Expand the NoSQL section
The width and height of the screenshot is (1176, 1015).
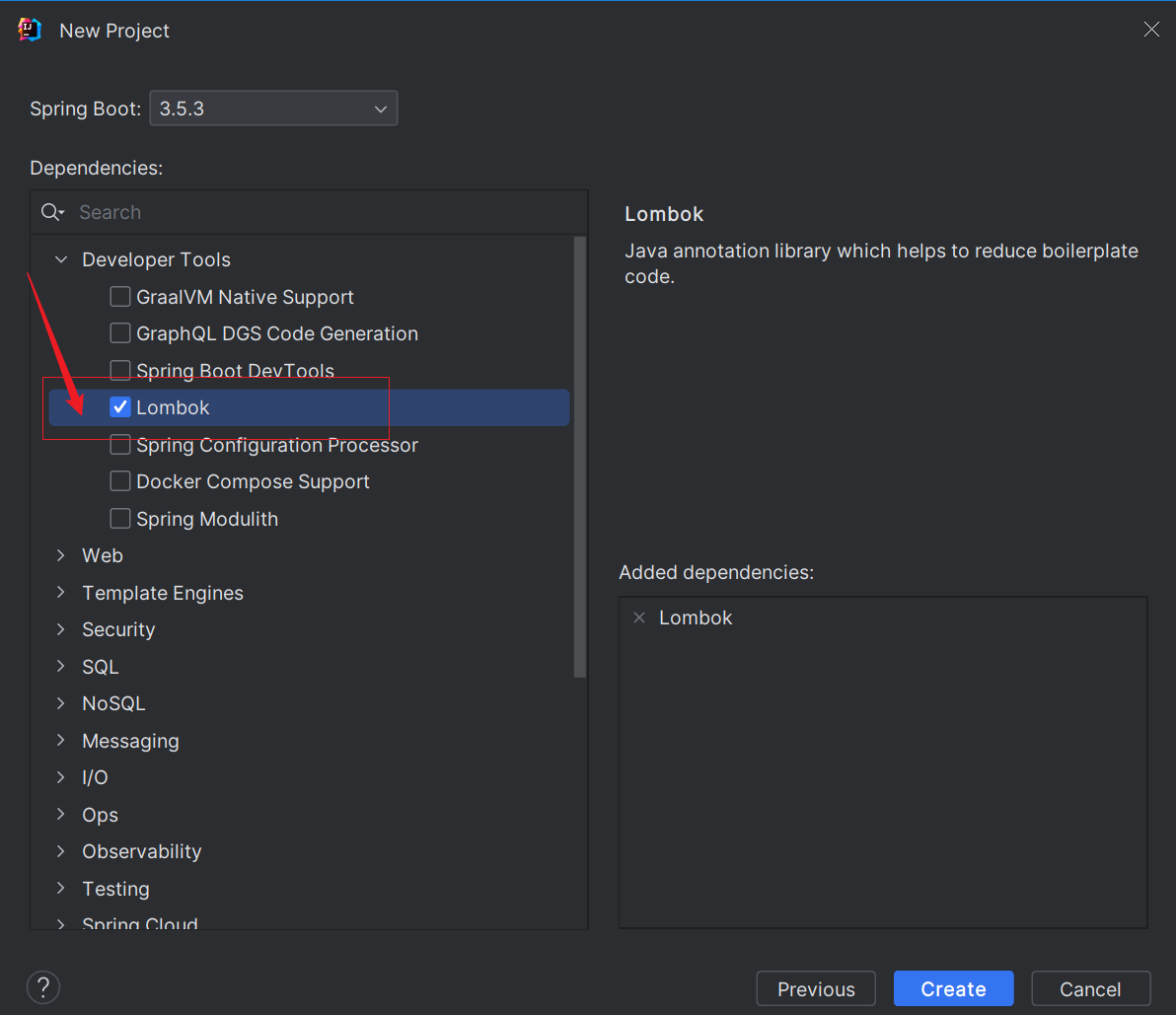[60, 702]
